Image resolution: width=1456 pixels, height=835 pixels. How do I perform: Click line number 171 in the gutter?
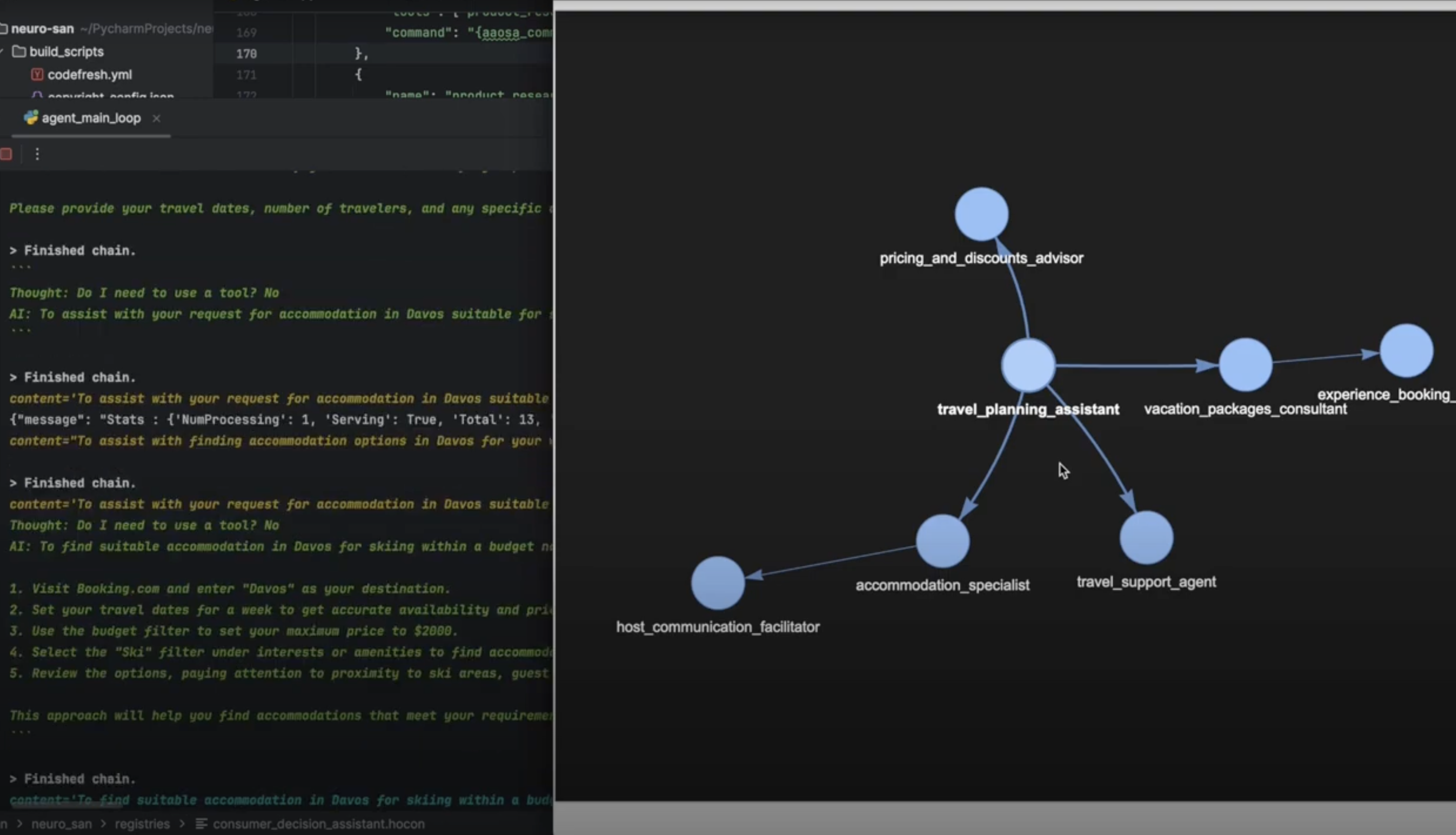246,74
